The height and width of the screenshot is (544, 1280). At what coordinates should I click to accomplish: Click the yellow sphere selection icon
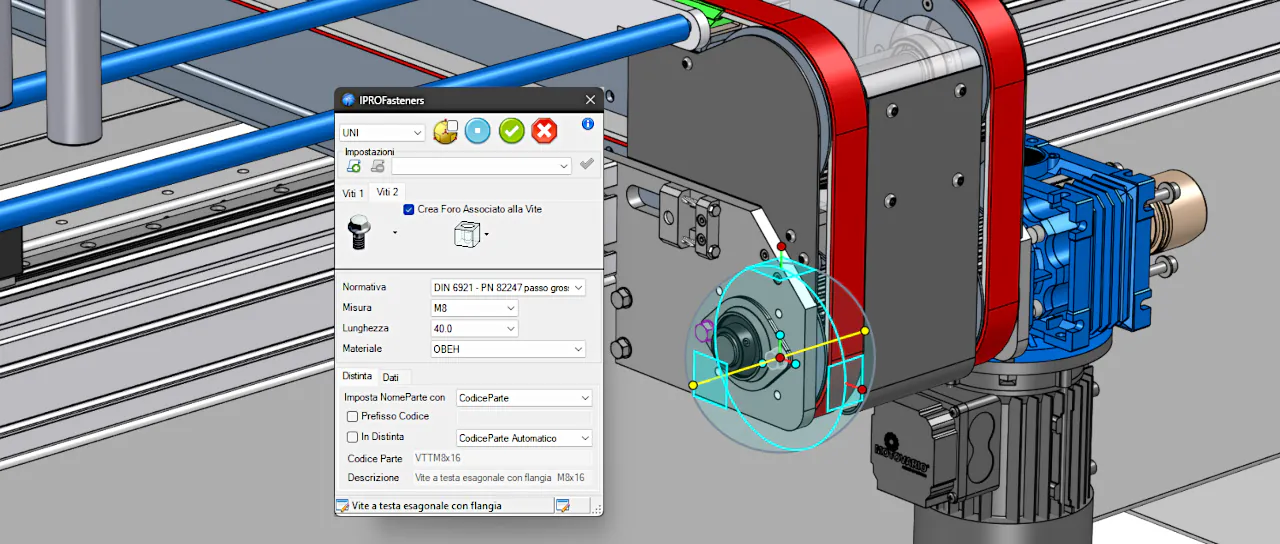(445, 131)
